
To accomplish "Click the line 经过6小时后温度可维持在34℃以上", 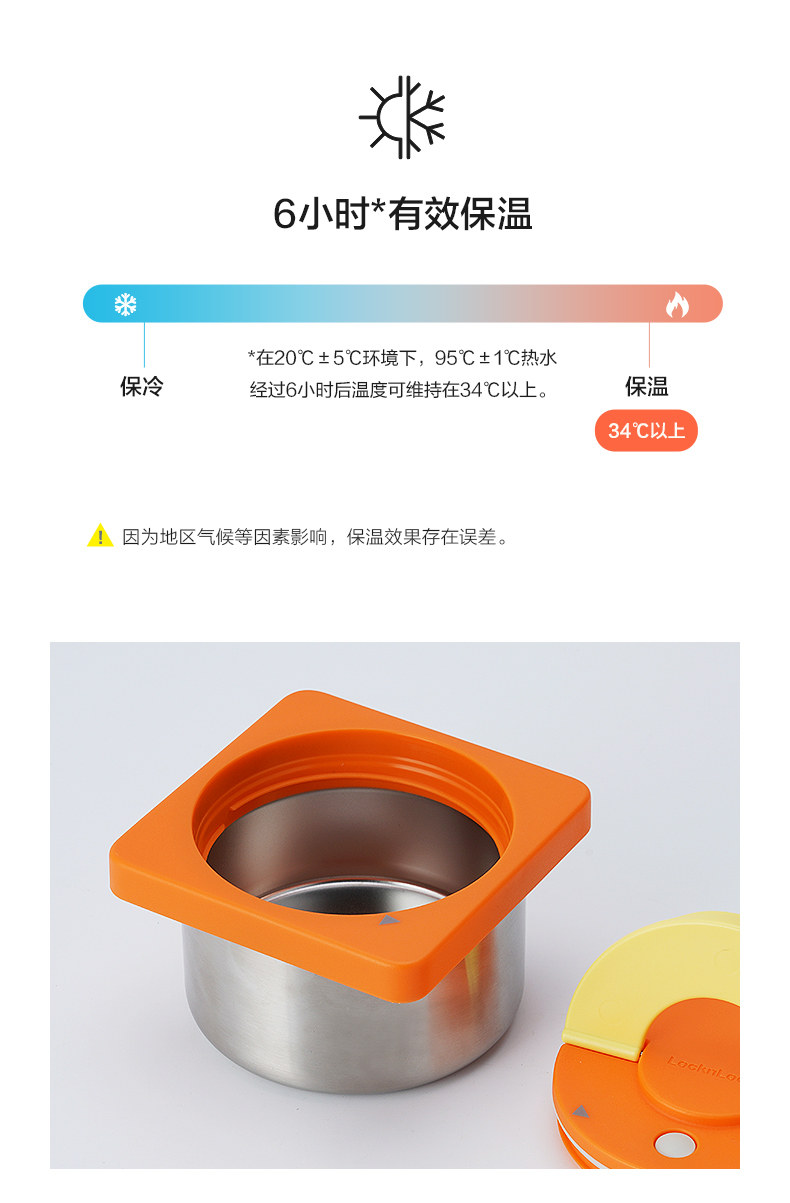I will tap(402, 390).
